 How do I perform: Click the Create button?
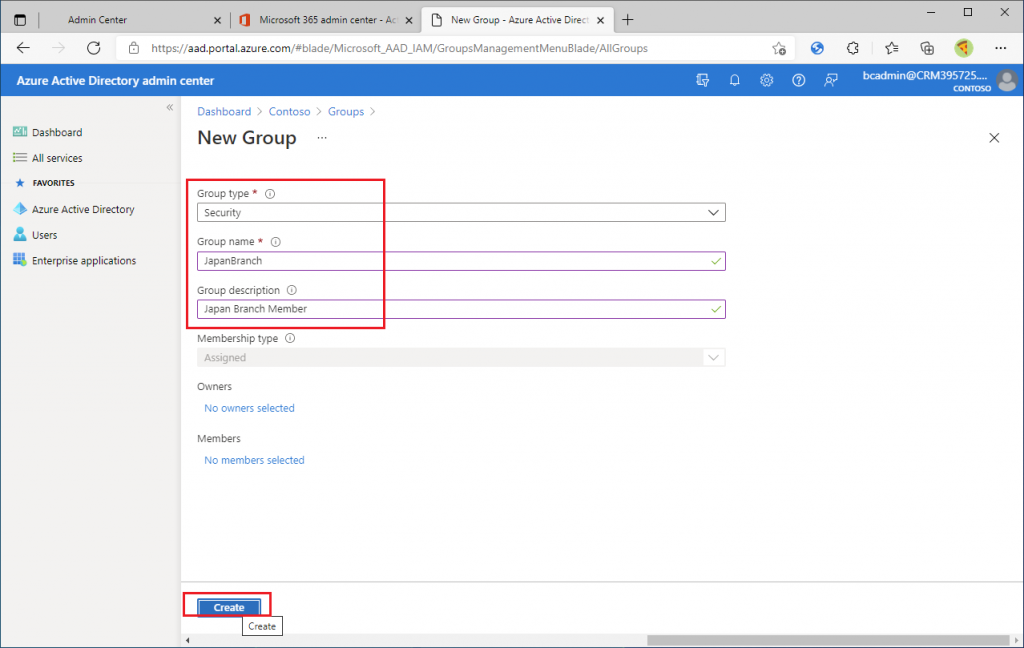pyautogui.click(x=229, y=607)
